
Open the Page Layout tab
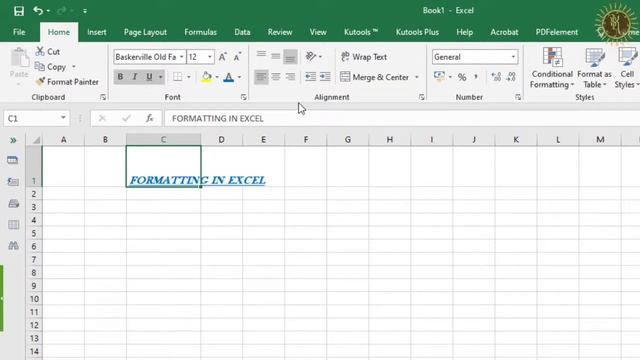point(145,32)
